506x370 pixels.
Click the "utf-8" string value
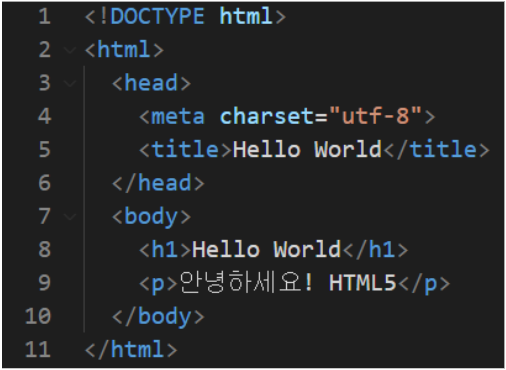click(375, 116)
